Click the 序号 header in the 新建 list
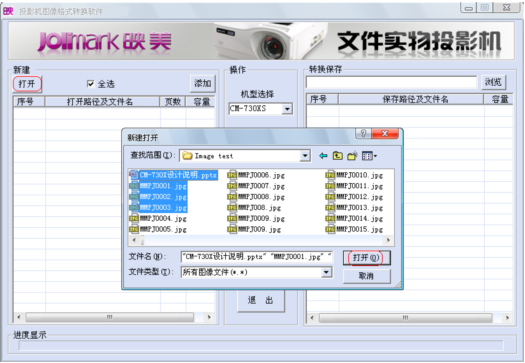 click(29, 101)
